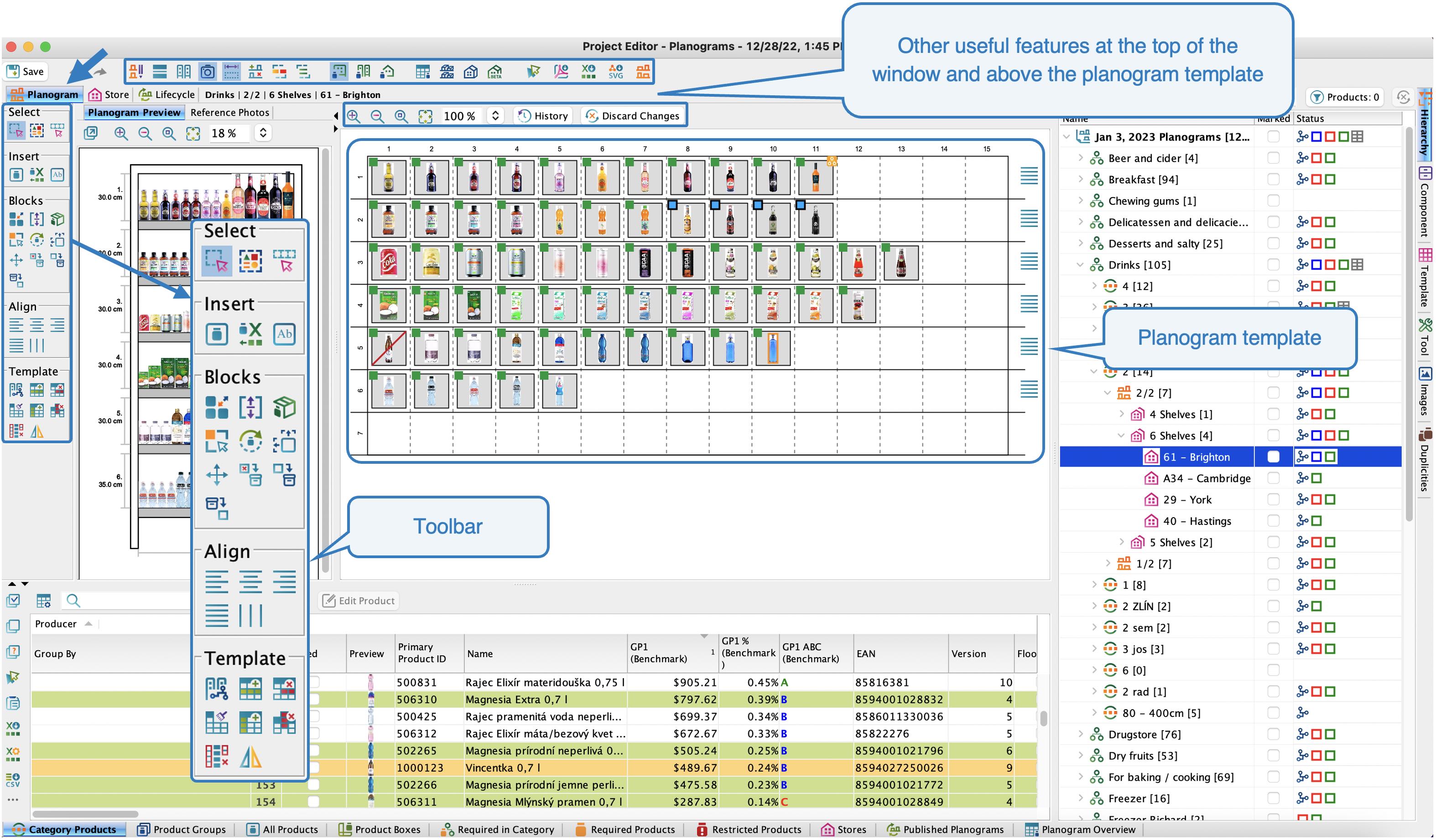Click the product package block icon
Screen dimensions: 1436x840
[57, 219]
